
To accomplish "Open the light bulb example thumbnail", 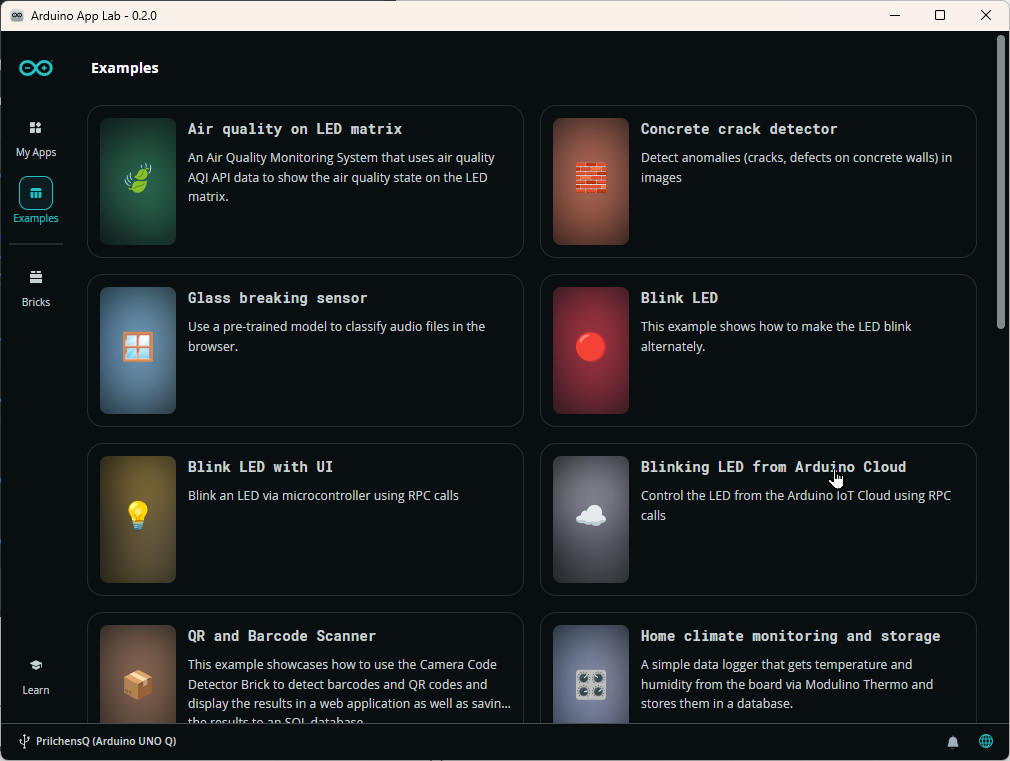I will point(138,519).
